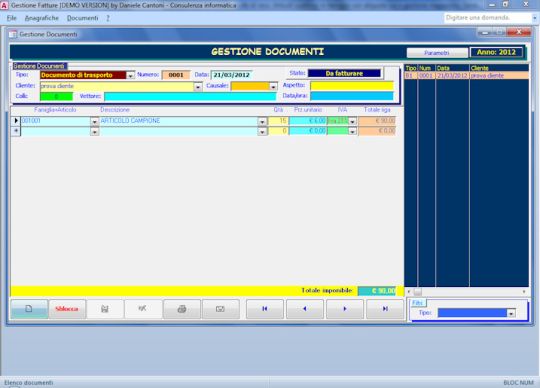The image size is (540, 388).
Task: Click the new document icon button
Action: click(29, 309)
